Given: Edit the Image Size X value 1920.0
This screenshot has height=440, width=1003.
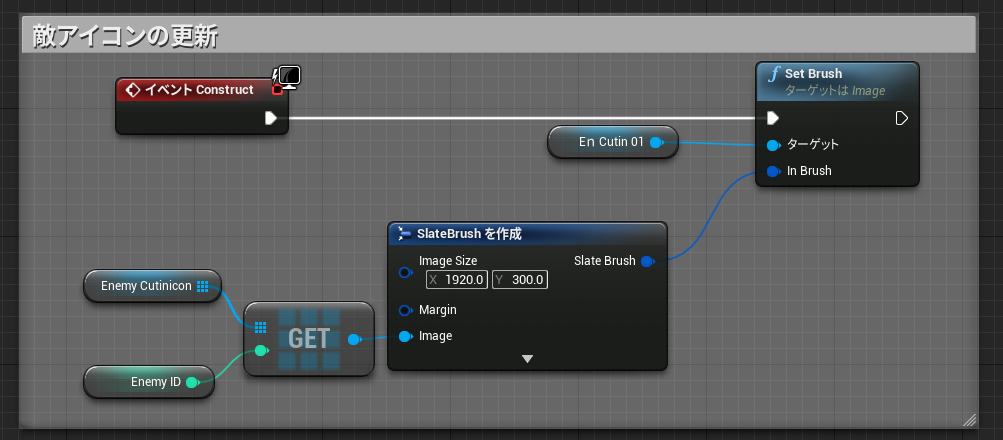Looking at the screenshot, I should point(457,280).
